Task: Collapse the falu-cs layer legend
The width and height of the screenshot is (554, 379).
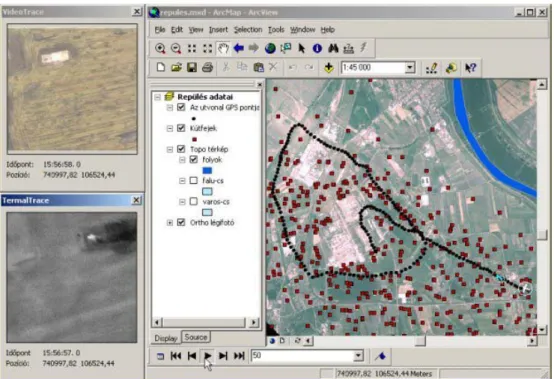Action: tap(182, 181)
